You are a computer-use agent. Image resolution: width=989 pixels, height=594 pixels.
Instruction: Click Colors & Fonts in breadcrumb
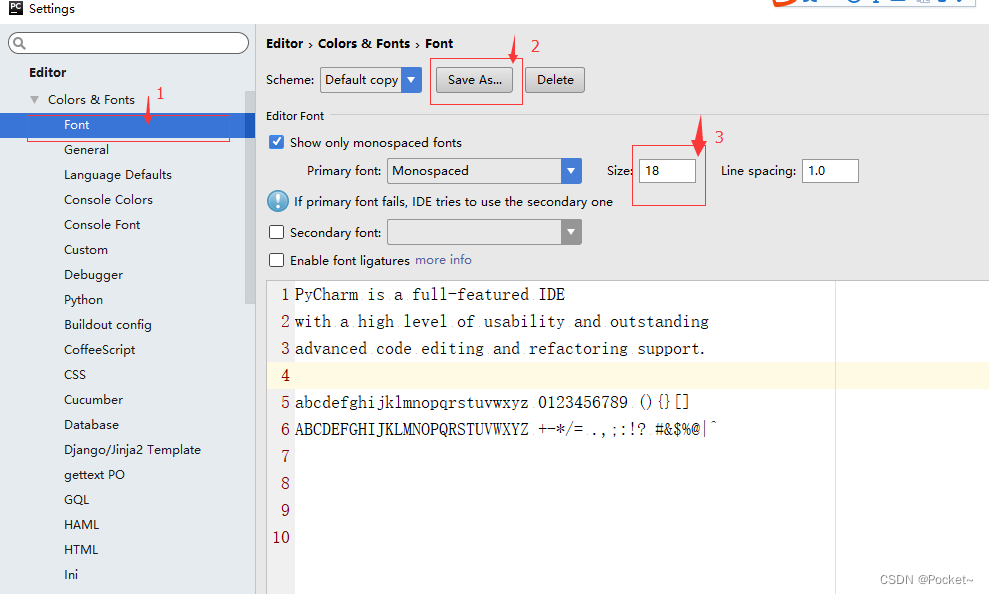364,44
